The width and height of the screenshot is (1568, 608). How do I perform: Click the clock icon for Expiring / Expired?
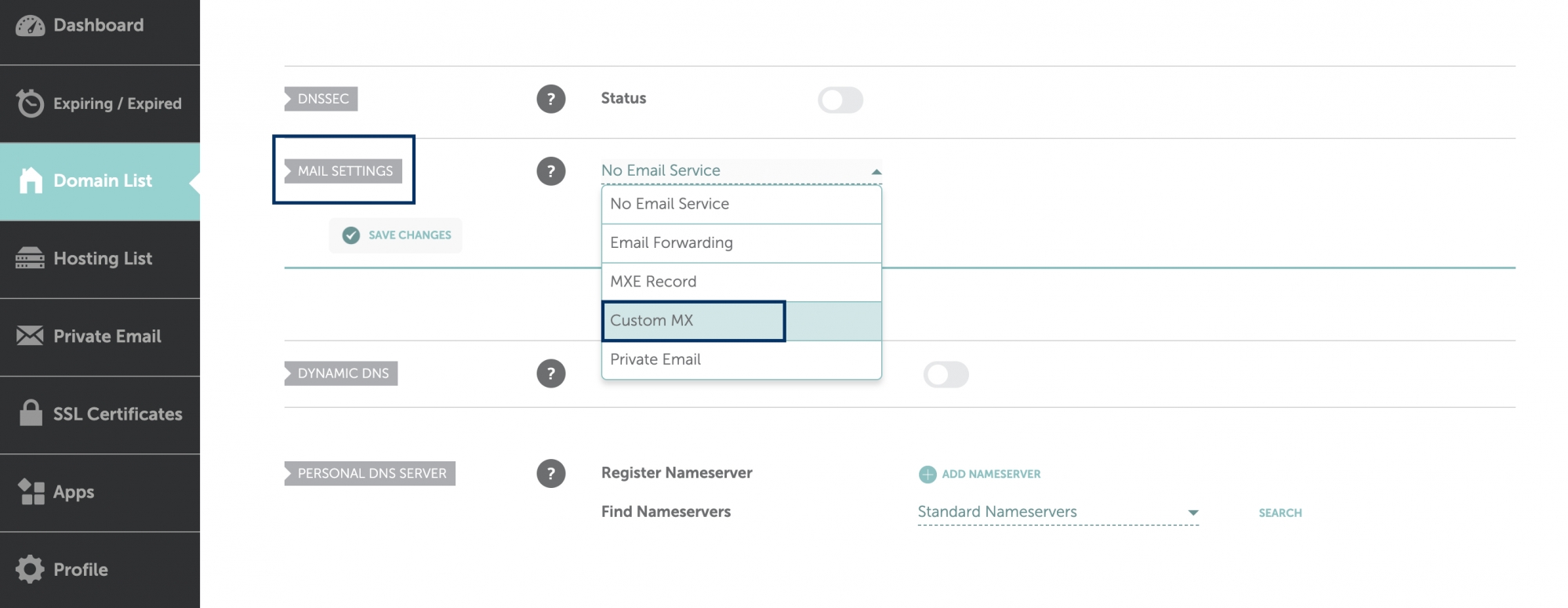(x=27, y=103)
